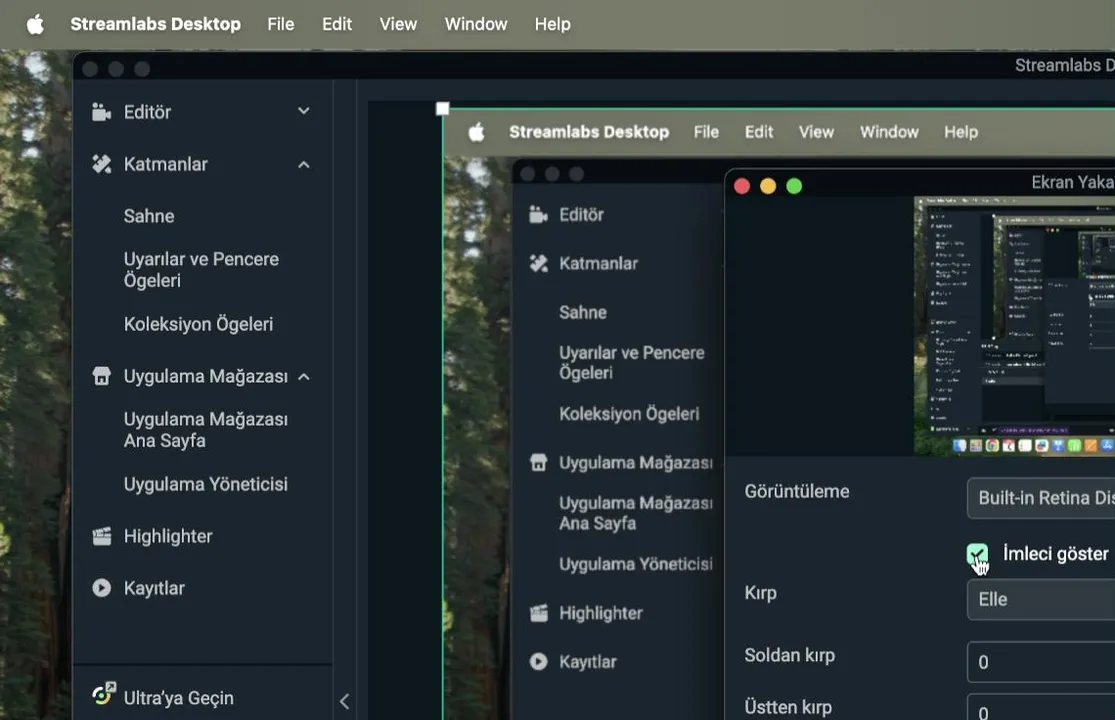This screenshot has width=1115, height=720.
Task: Click the Üstten kırp input field
Action: click(1041, 708)
